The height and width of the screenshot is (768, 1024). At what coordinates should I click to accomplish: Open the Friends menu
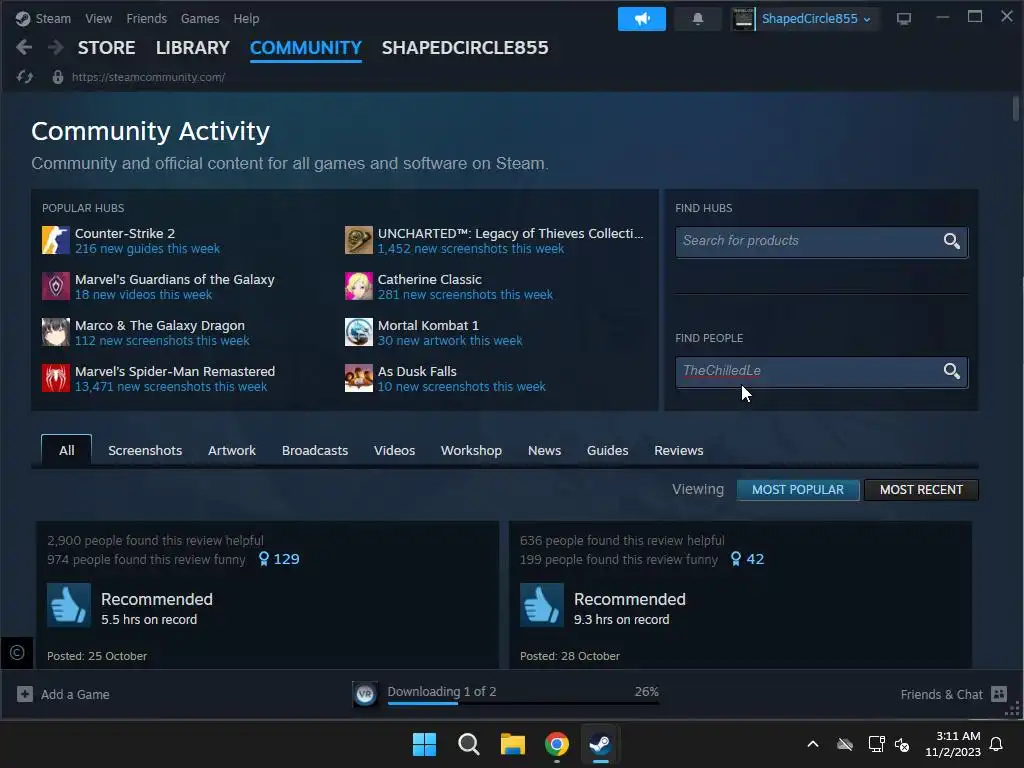[146, 19]
